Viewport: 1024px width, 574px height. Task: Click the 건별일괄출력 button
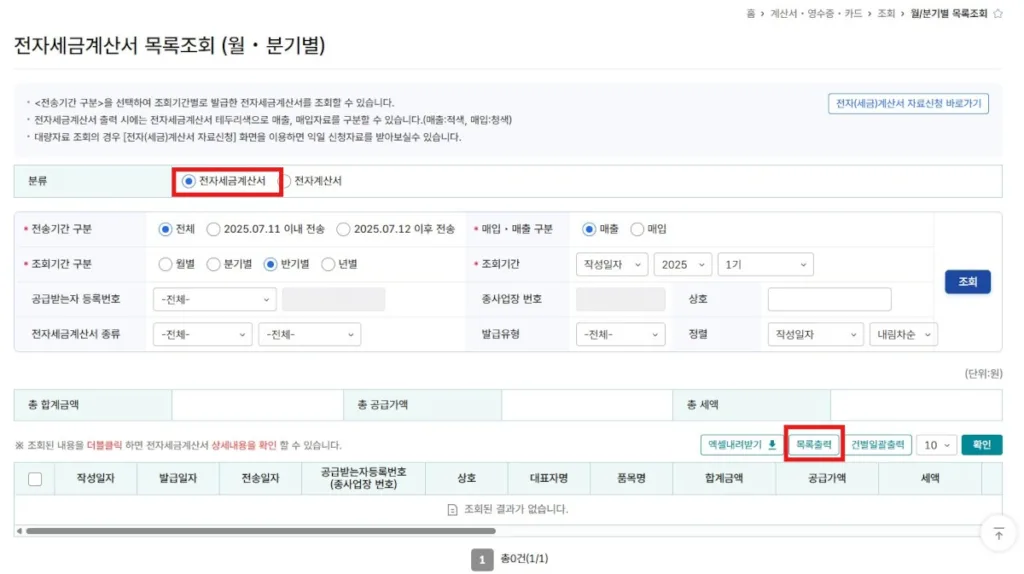coord(878,445)
